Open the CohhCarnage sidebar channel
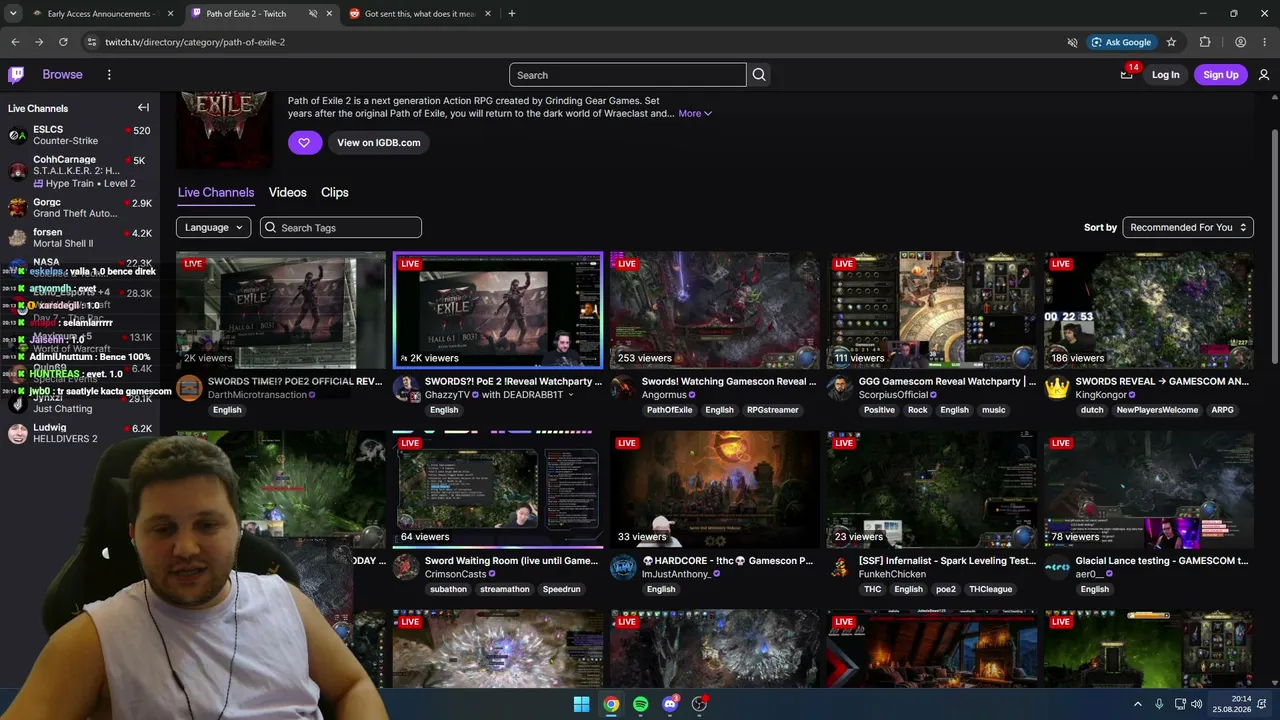 tap(80, 171)
